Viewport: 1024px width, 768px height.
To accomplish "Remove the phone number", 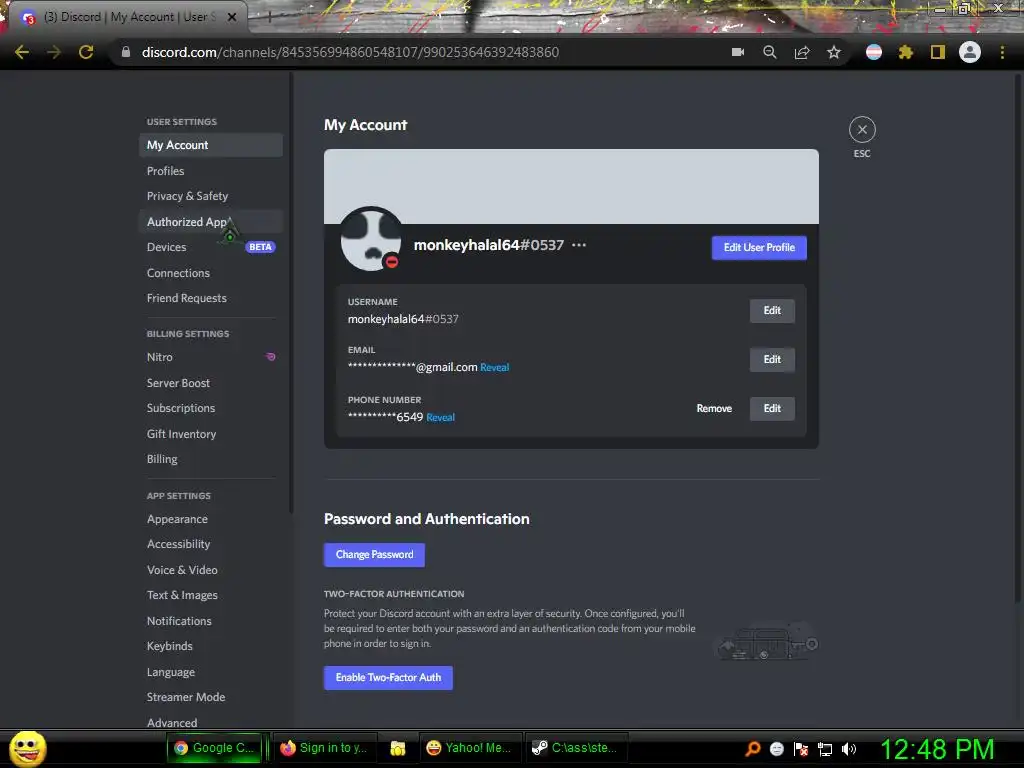I will tap(714, 408).
